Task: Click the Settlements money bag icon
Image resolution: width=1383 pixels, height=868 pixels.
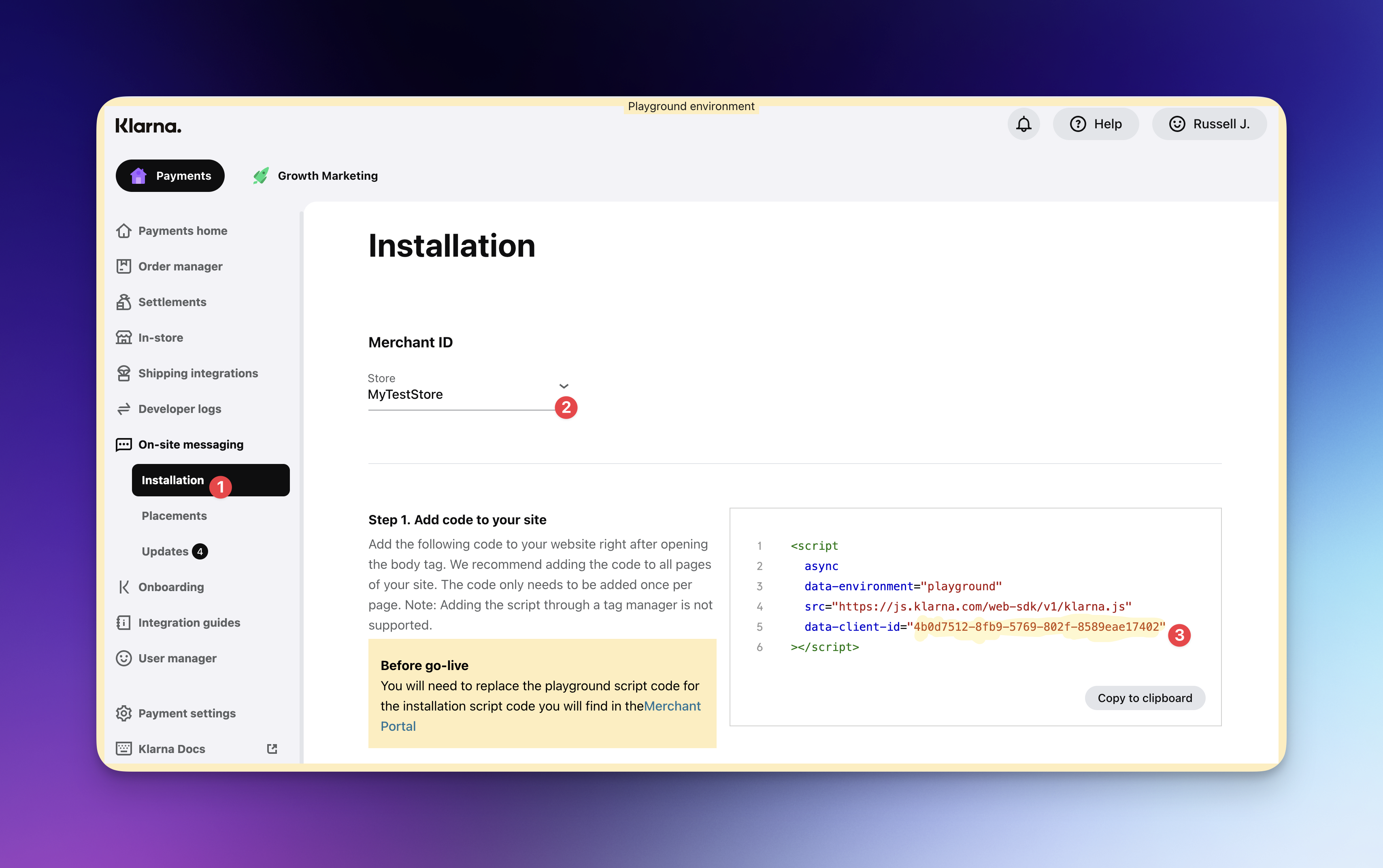Action: 123,302
